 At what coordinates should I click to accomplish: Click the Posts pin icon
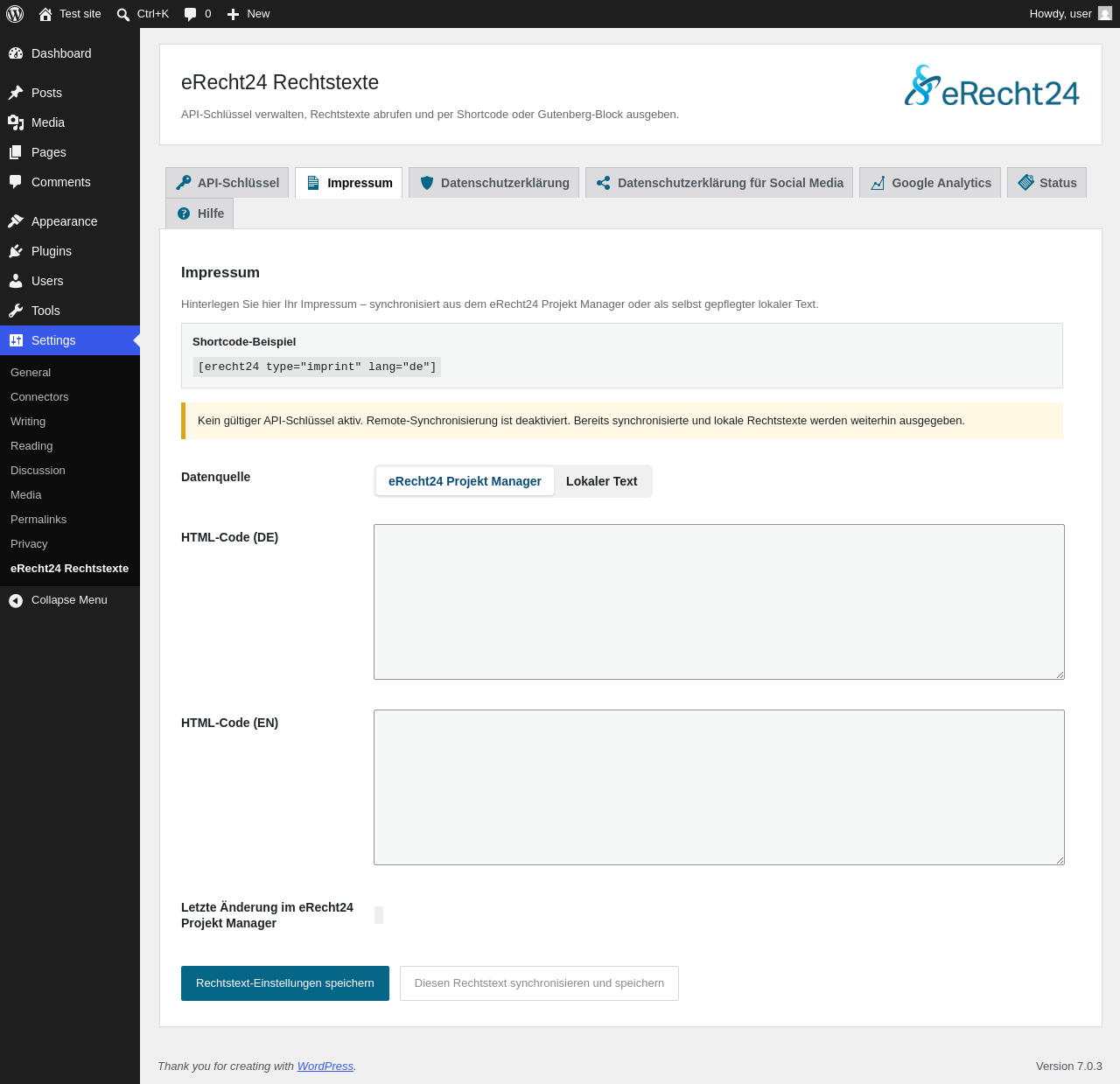16,93
